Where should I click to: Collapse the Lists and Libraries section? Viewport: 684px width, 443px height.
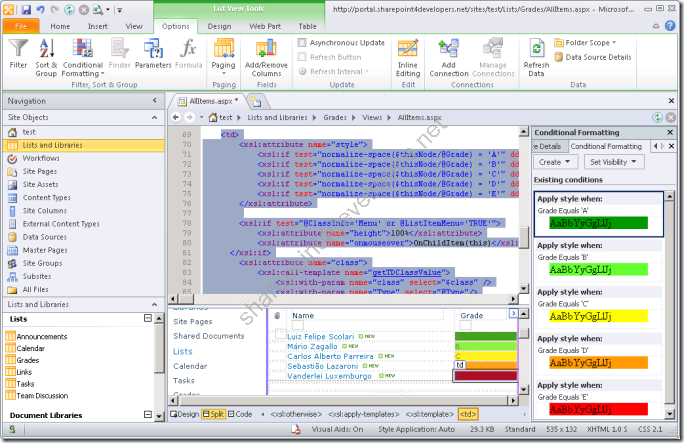[154, 304]
